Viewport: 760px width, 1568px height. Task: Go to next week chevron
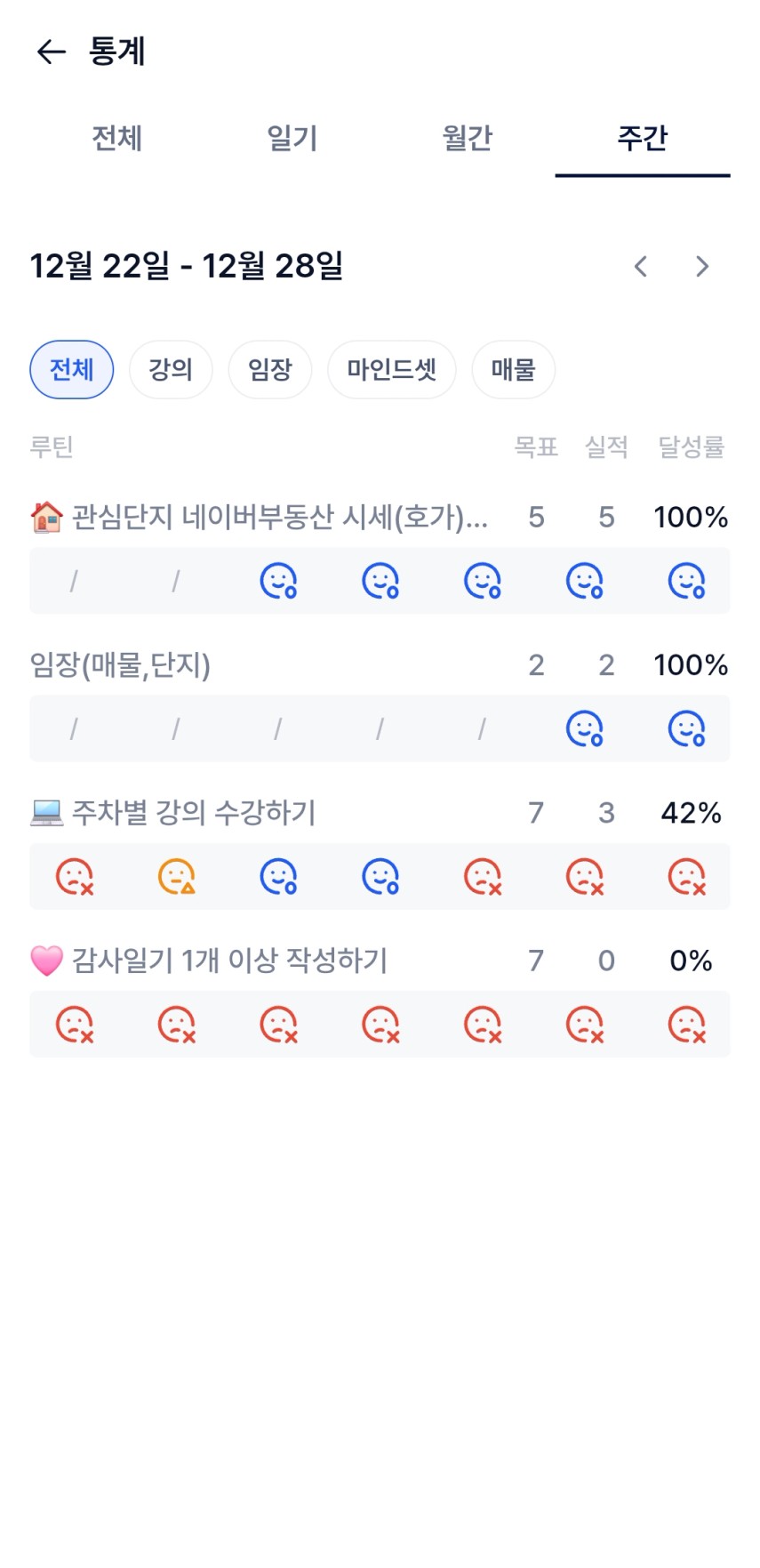[x=702, y=266]
